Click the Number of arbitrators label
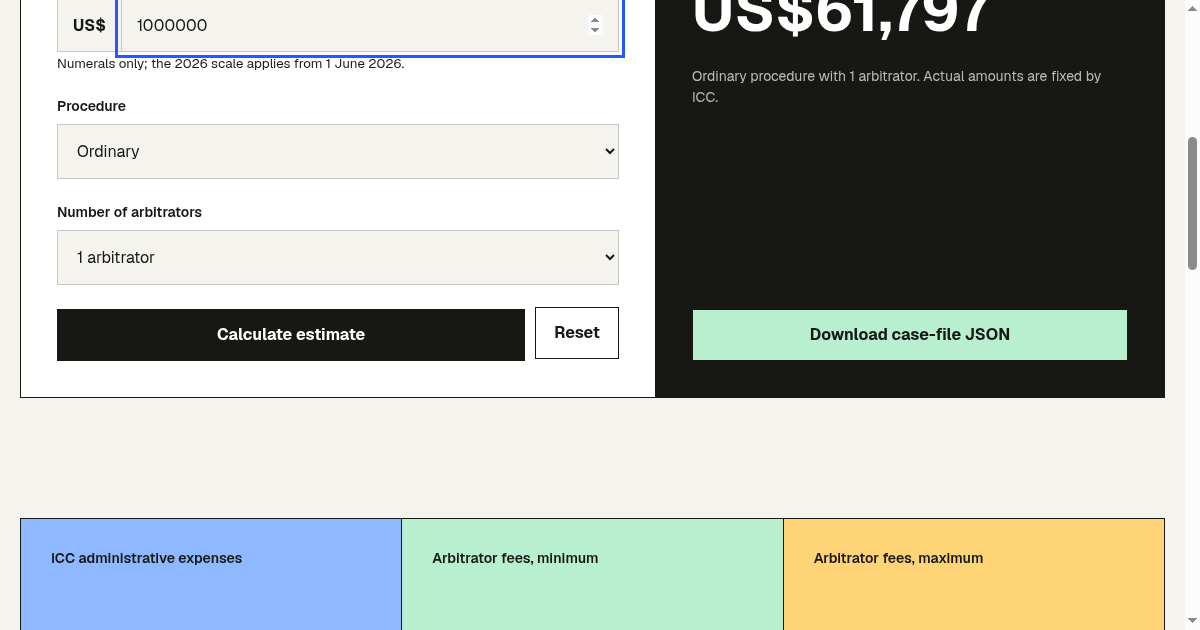 [129, 212]
